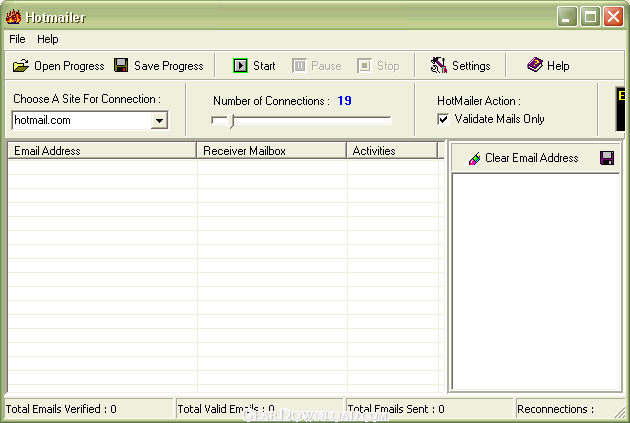Click the Help toolbar button label
The image size is (630, 423).
[x=558, y=66]
